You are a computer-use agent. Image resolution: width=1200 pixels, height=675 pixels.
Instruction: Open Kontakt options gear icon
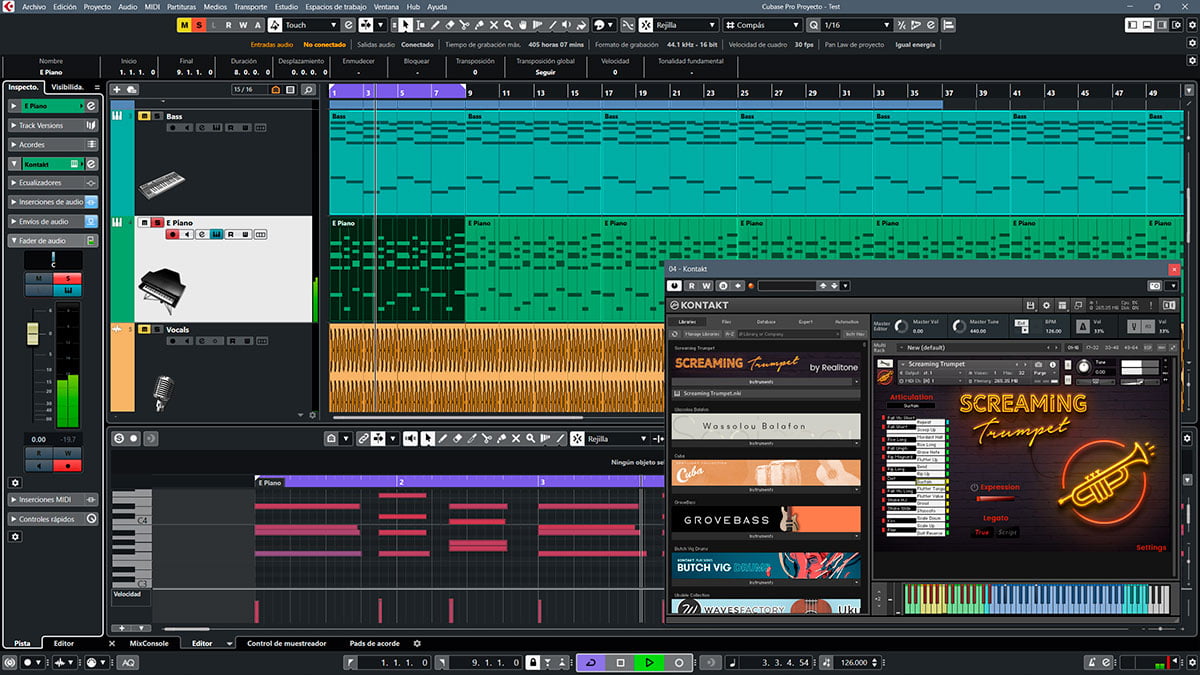tap(1046, 305)
